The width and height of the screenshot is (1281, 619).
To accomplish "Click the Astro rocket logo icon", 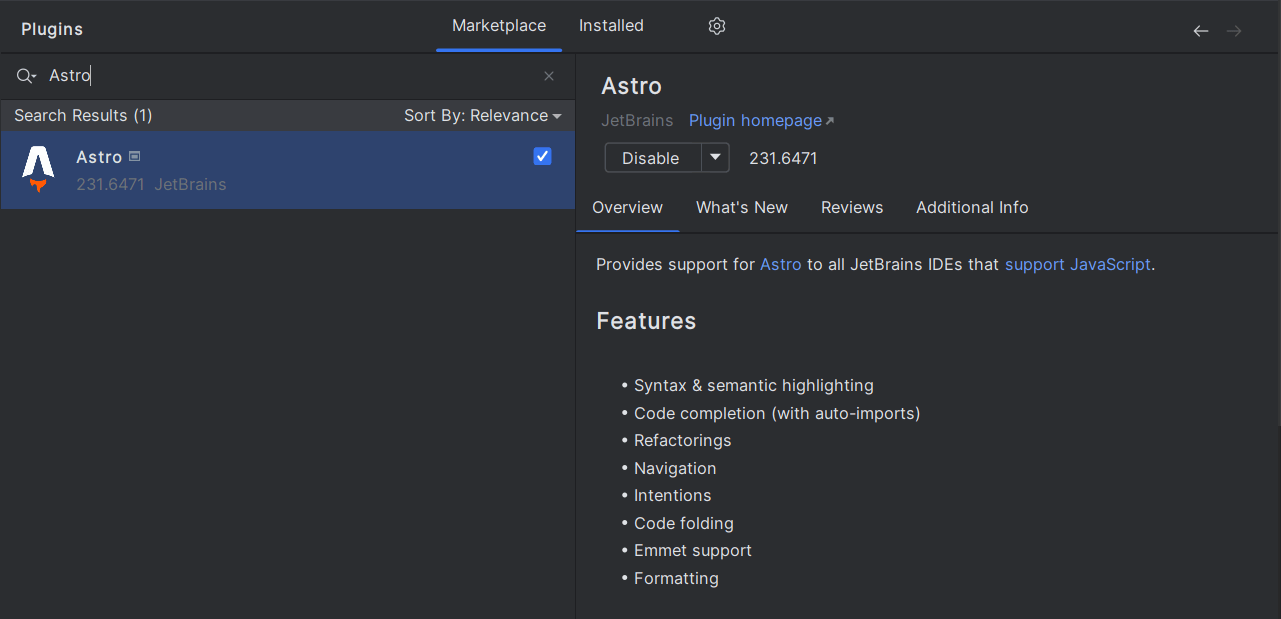I will (x=38, y=169).
